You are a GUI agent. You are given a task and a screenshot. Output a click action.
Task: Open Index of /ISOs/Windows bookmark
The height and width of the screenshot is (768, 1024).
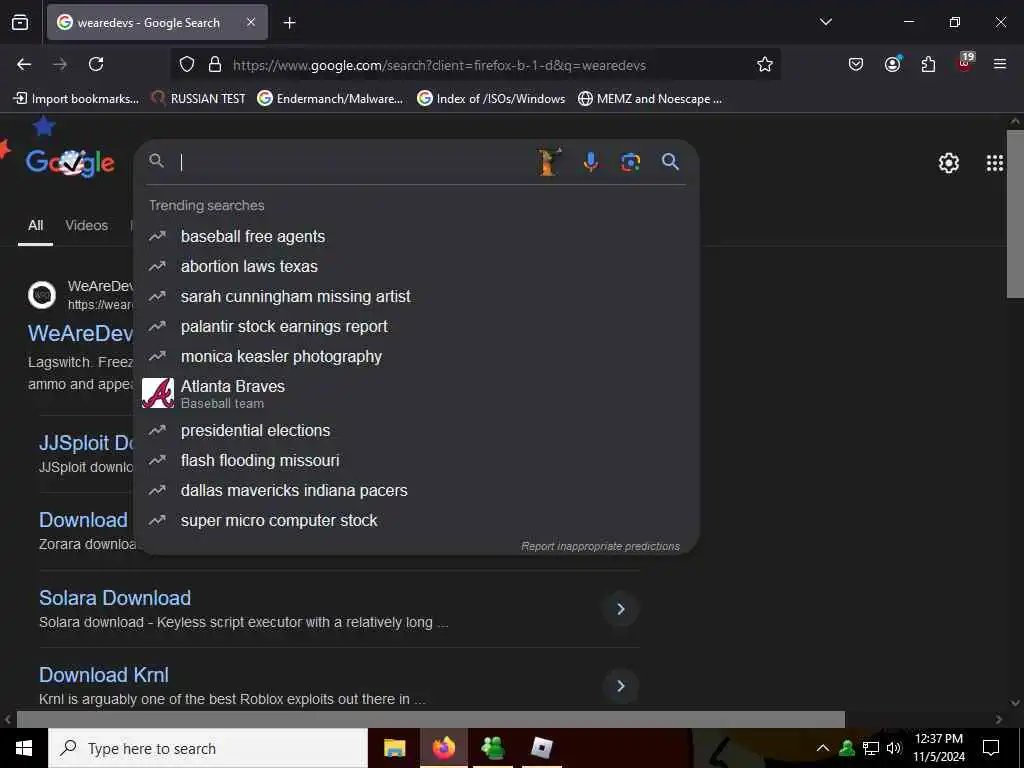[x=491, y=99]
